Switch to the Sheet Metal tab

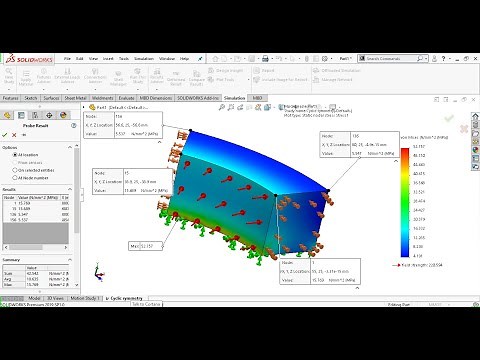(x=75, y=98)
